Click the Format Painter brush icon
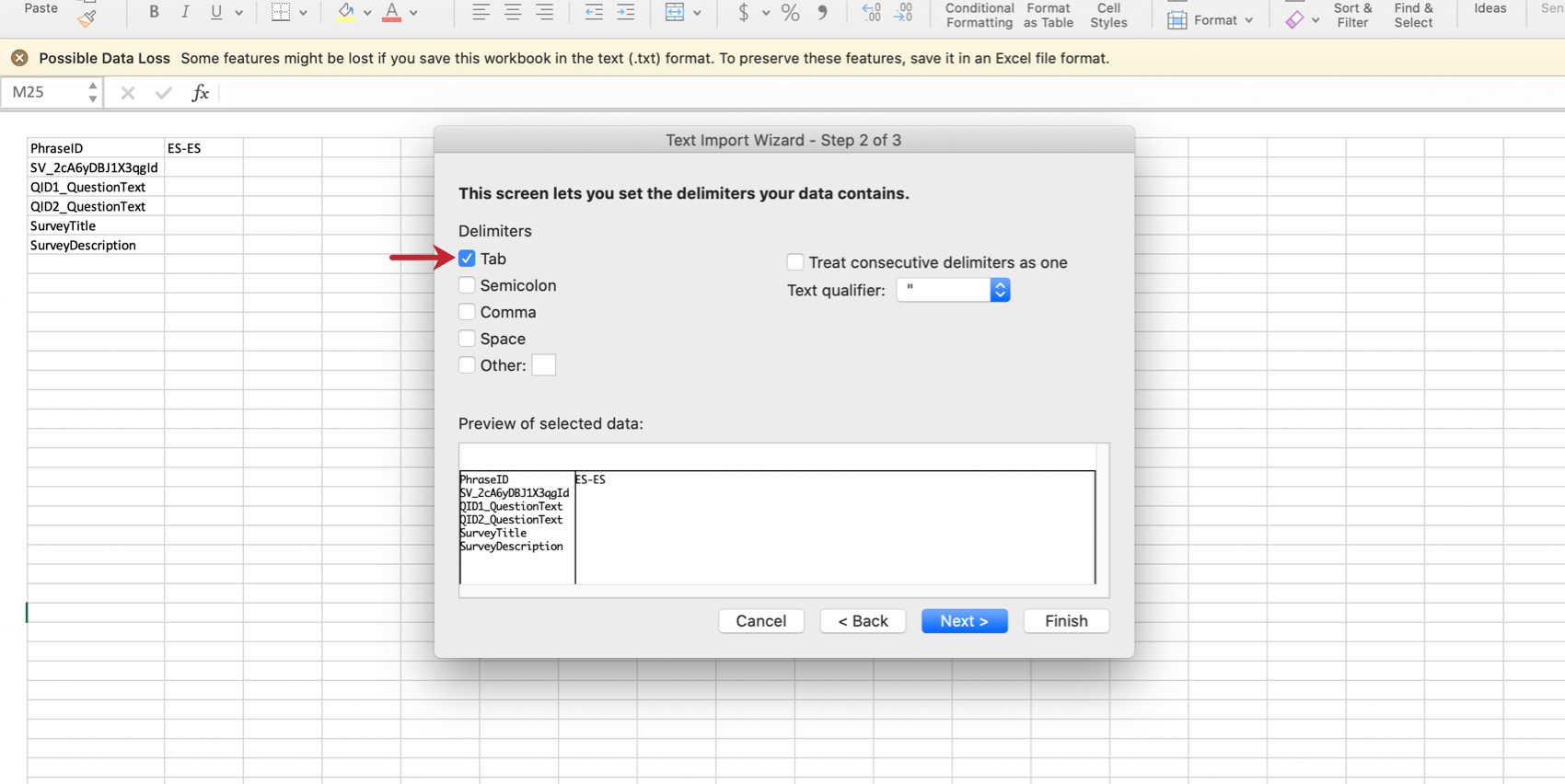 [x=87, y=18]
